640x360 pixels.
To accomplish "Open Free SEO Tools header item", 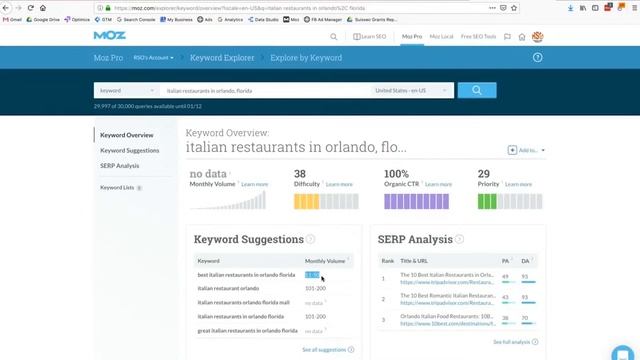I will pos(478,36).
